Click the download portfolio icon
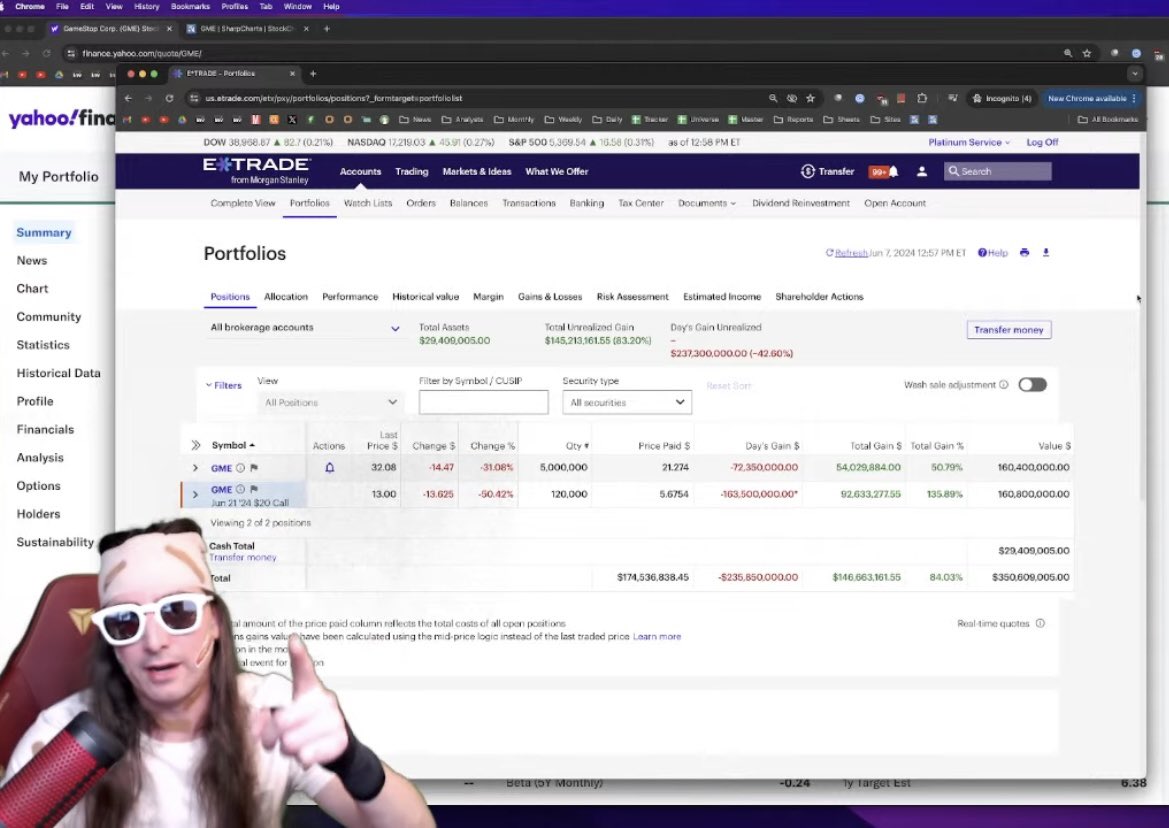Screen dimensions: 1169x828 point(1046,253)
